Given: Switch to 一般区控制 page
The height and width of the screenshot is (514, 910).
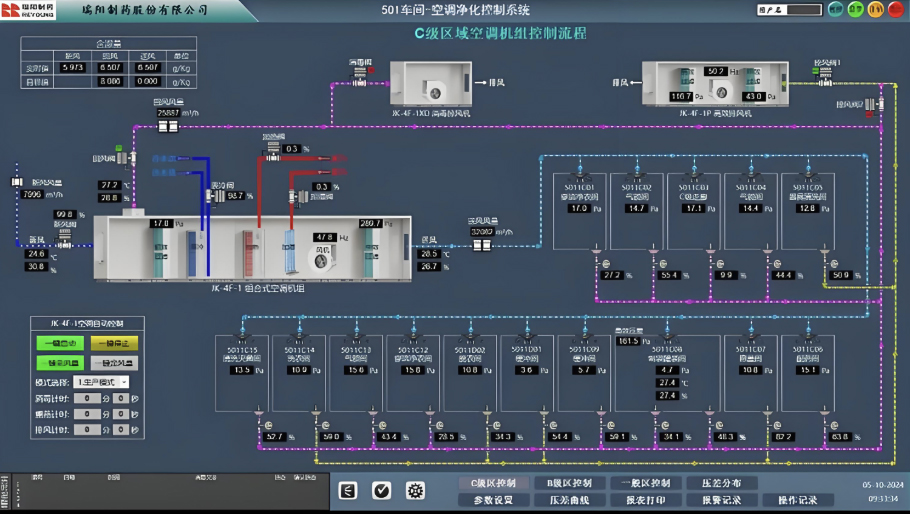Looking at the screenshot, I should [646, 483].
